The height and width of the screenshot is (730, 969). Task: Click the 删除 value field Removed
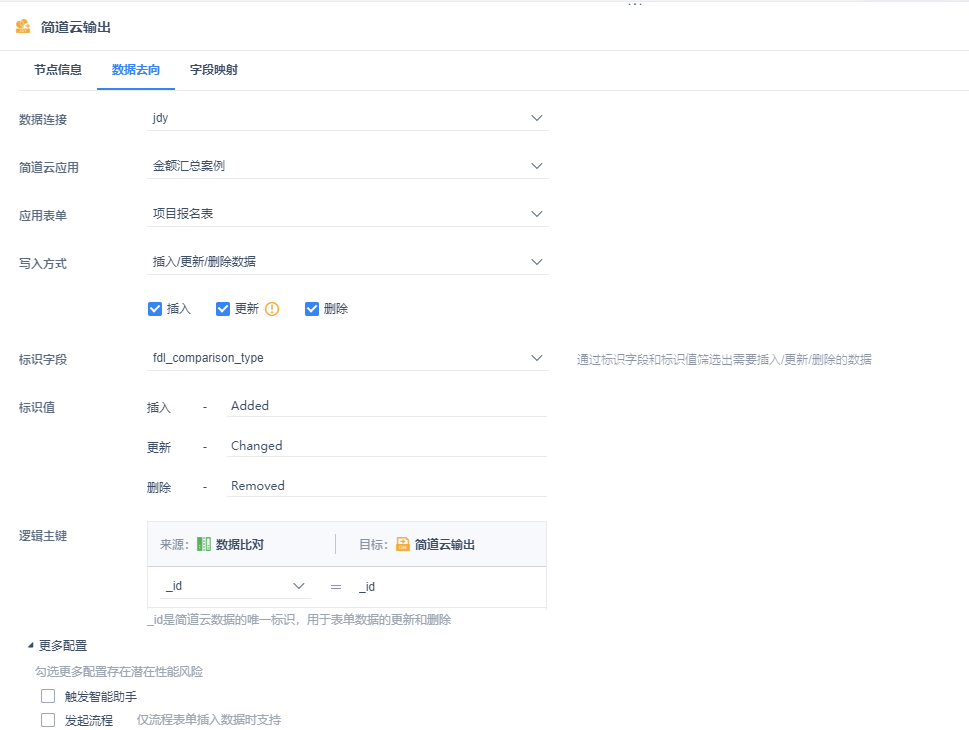(387, 486)
